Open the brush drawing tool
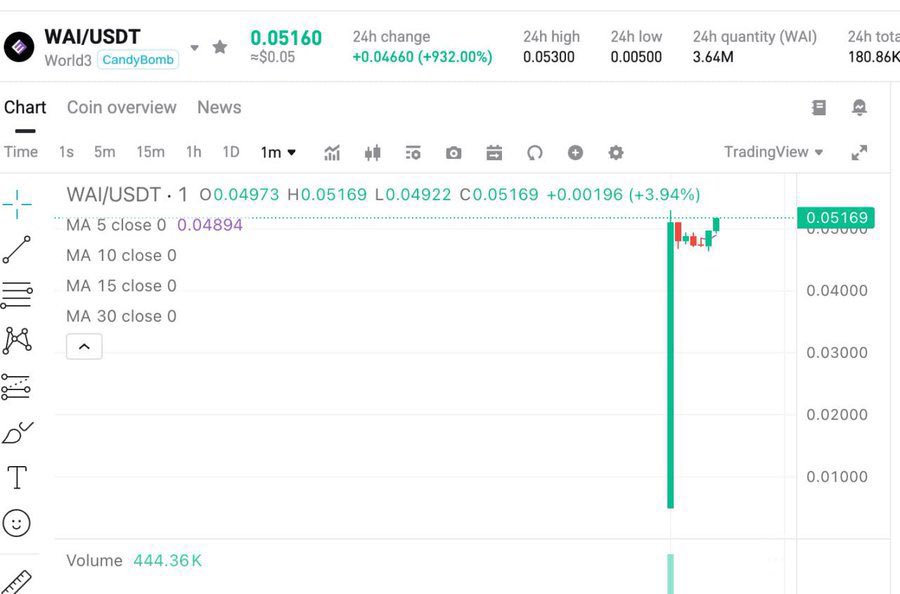Image resolution: width=900 pixels, height=594 pixels. [x=17, y=432]
